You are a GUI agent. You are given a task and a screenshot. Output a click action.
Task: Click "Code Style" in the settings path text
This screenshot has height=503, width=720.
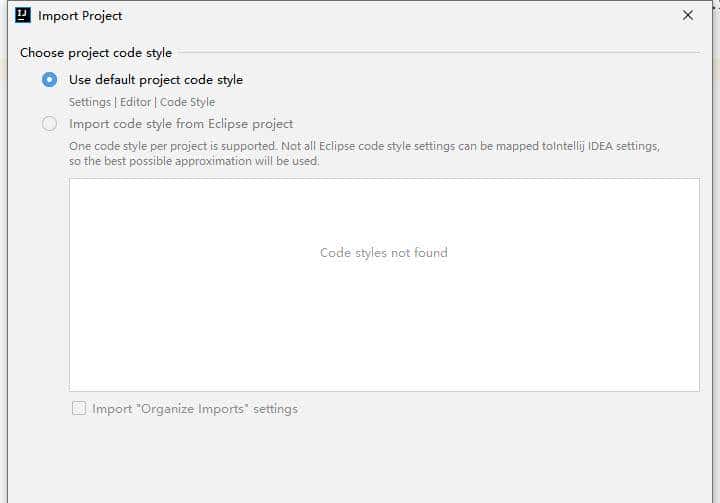pos(187,102)
